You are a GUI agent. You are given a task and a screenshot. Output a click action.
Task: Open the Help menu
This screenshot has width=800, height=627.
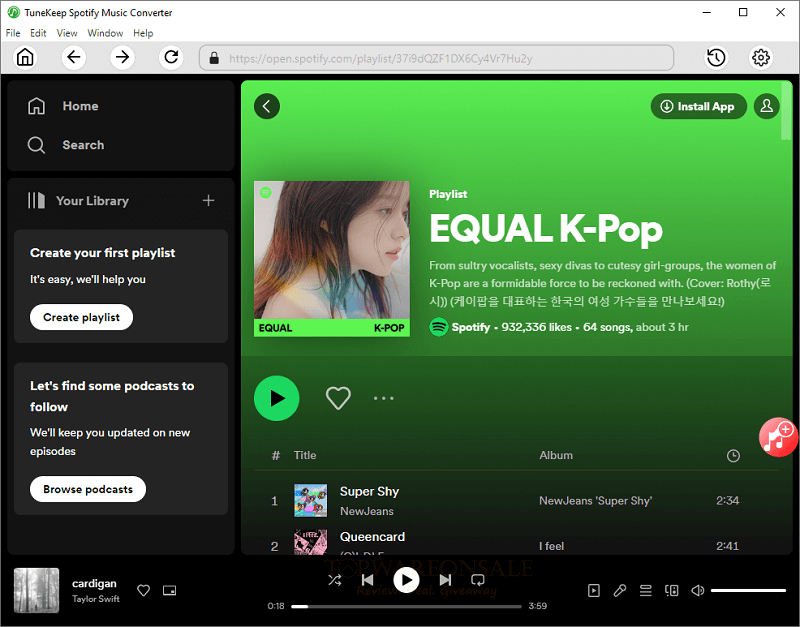tap(143, 33)
